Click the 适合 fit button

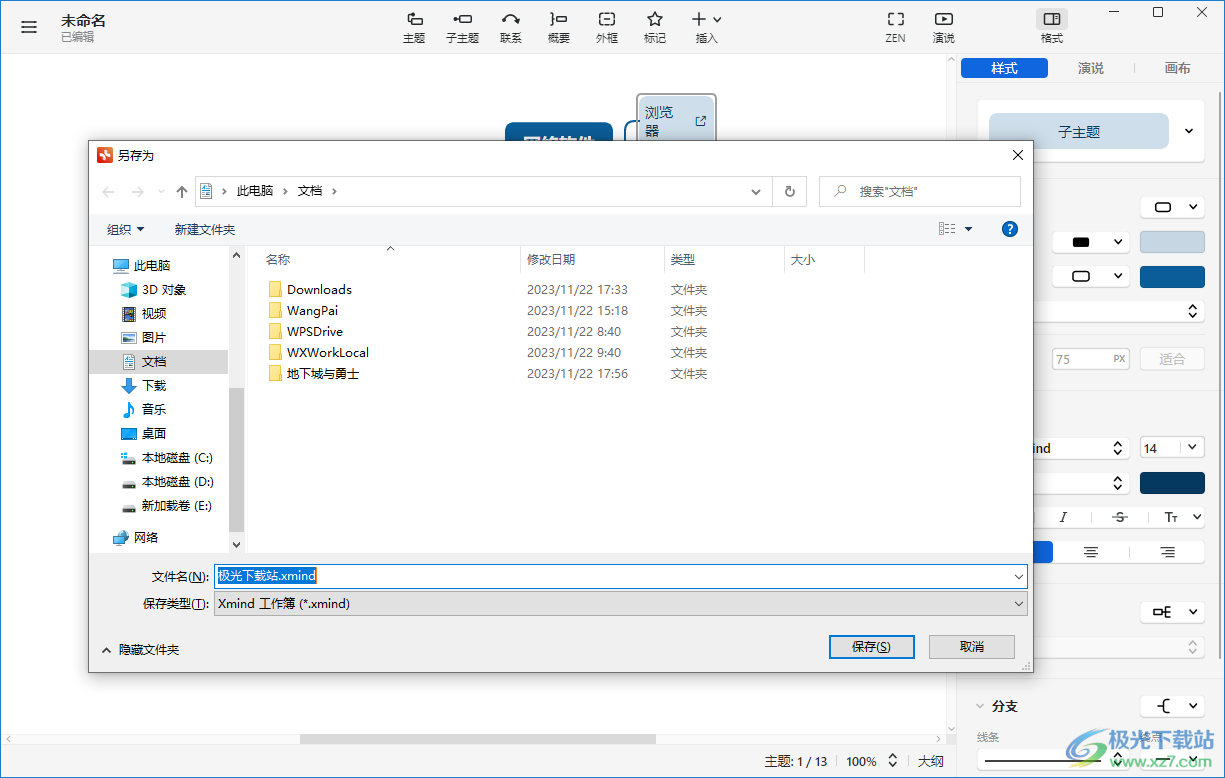[1172, 359]
